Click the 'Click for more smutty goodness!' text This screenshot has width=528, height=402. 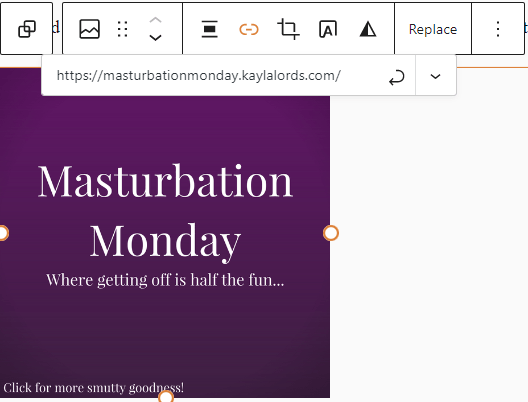[x=94, y=388]
